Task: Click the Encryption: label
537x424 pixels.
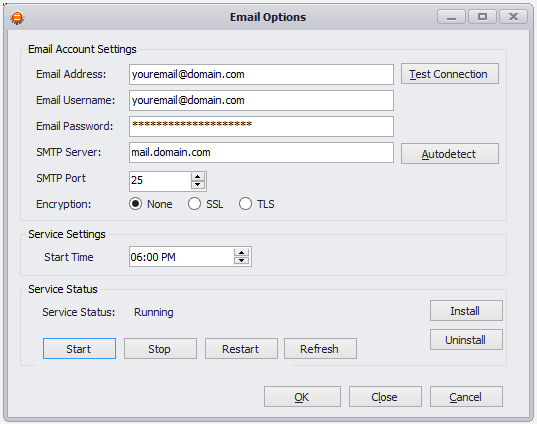Action: coord(64,204)
